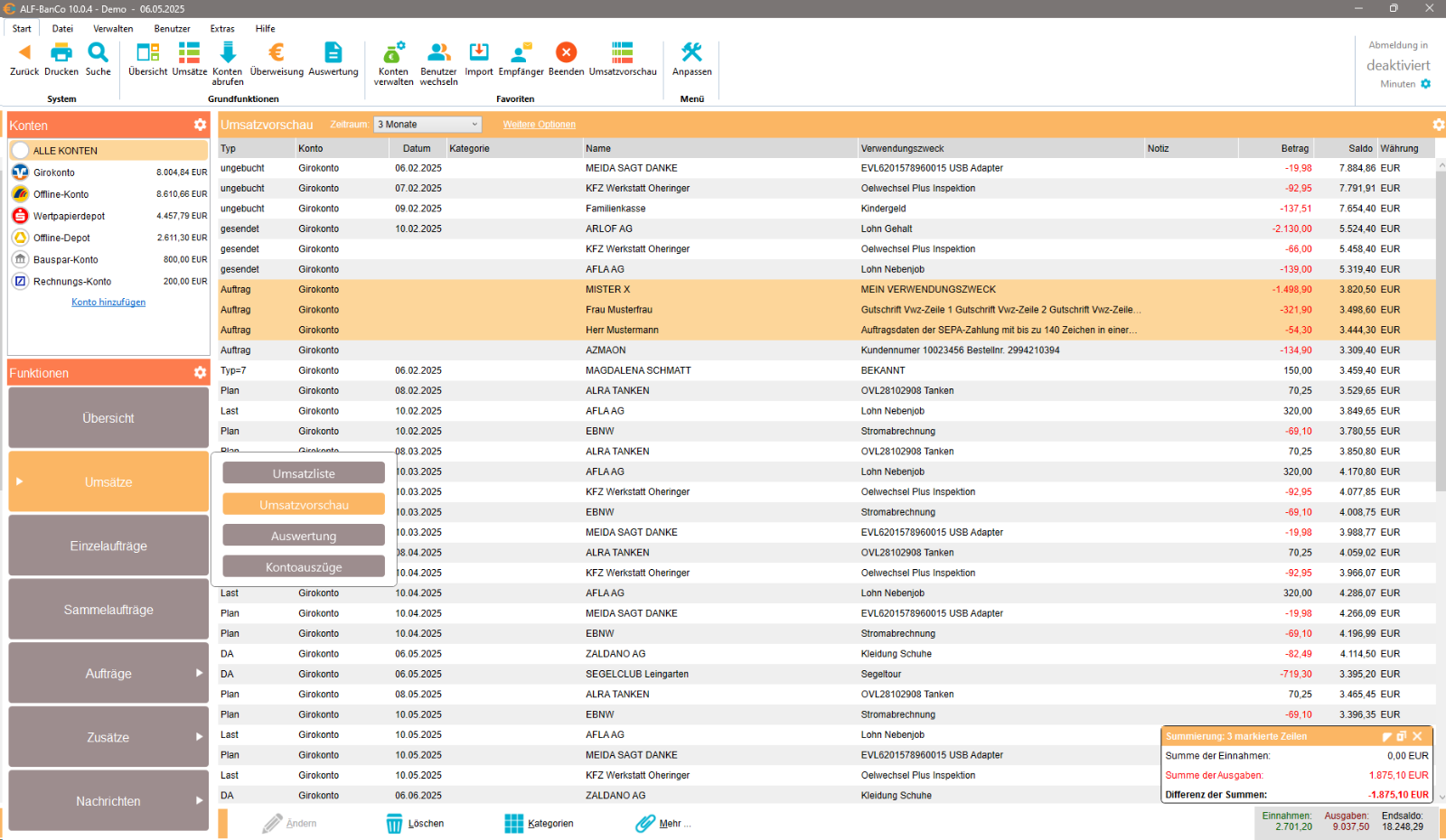The image size is (1446, 840).
Task: Click the Drucken printer icon
Action: [61, 52]
